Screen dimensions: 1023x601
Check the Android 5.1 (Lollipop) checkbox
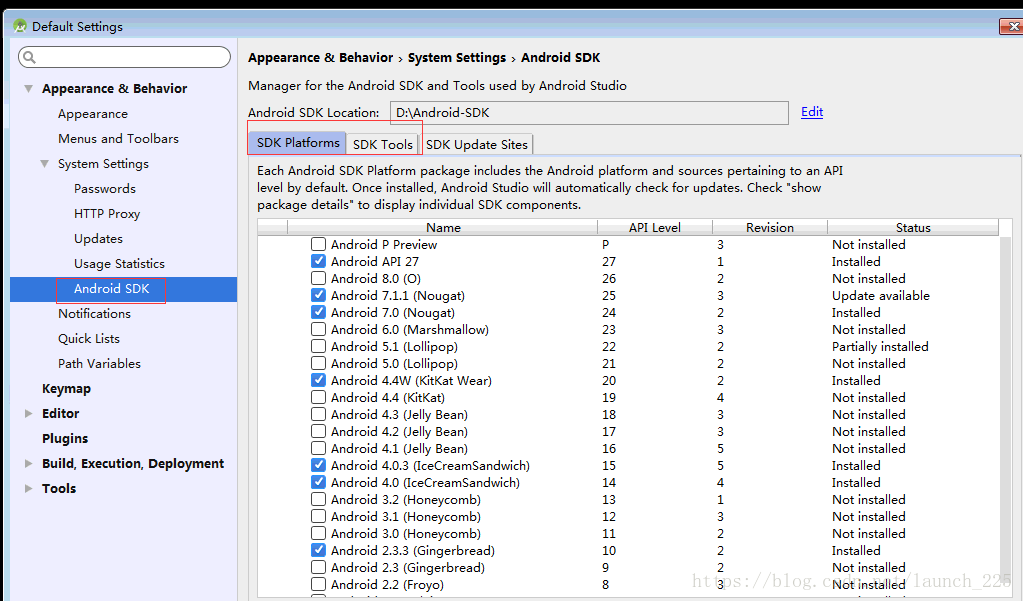coord(318,346)
